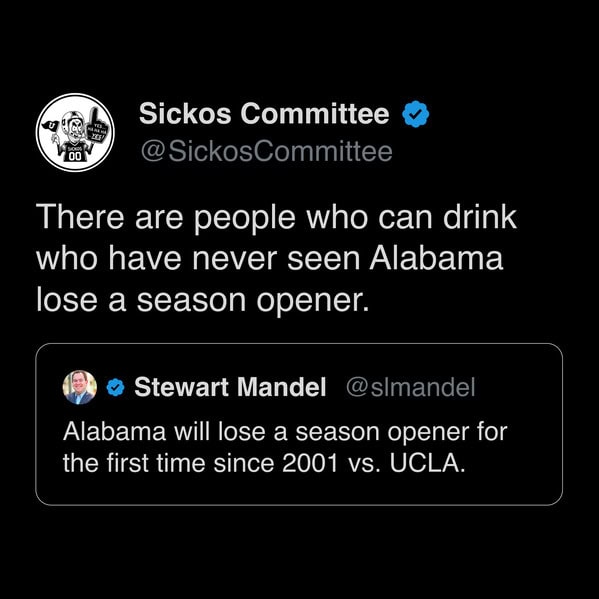Viewport: 599px width, 599px height.
Task: Click the line 'There are people who can drink'
Action: [276, 218]
